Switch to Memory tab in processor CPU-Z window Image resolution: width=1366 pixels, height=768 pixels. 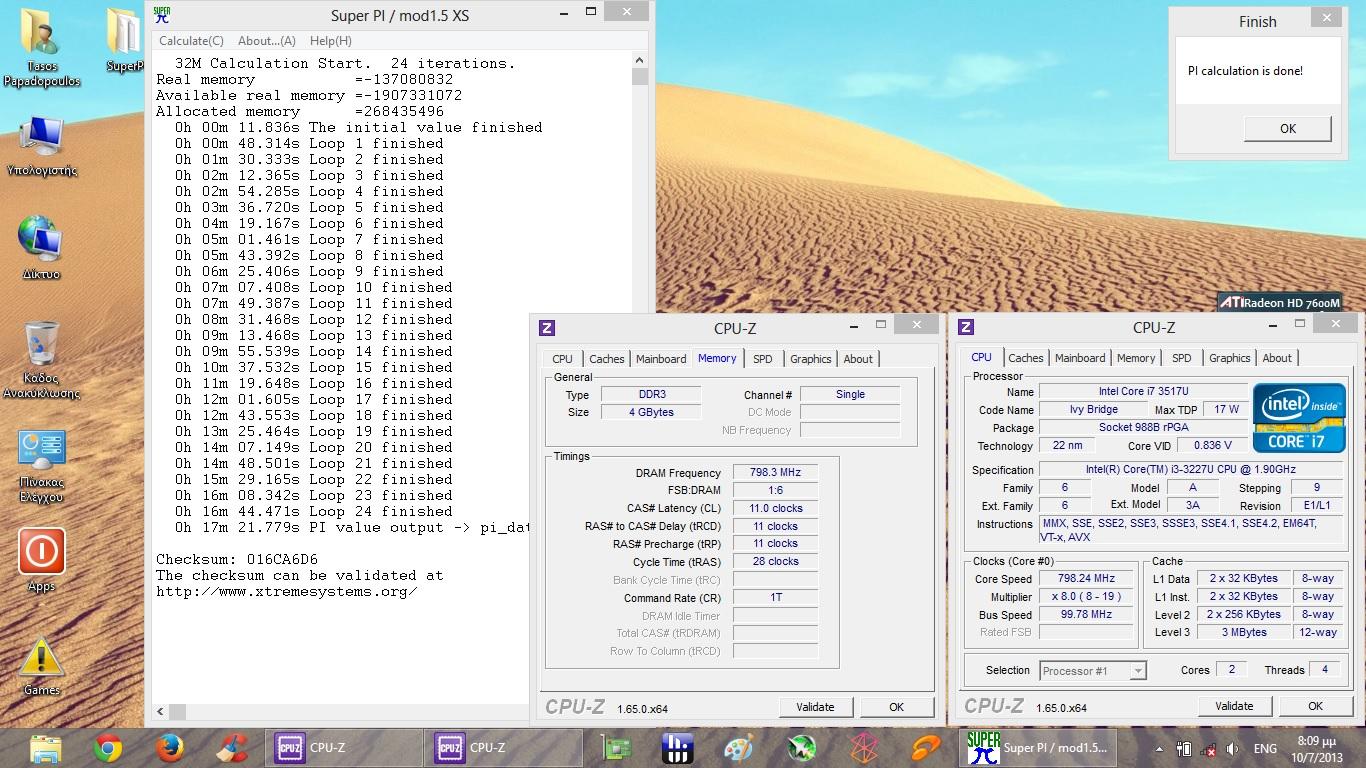[x=1136, y=358]
